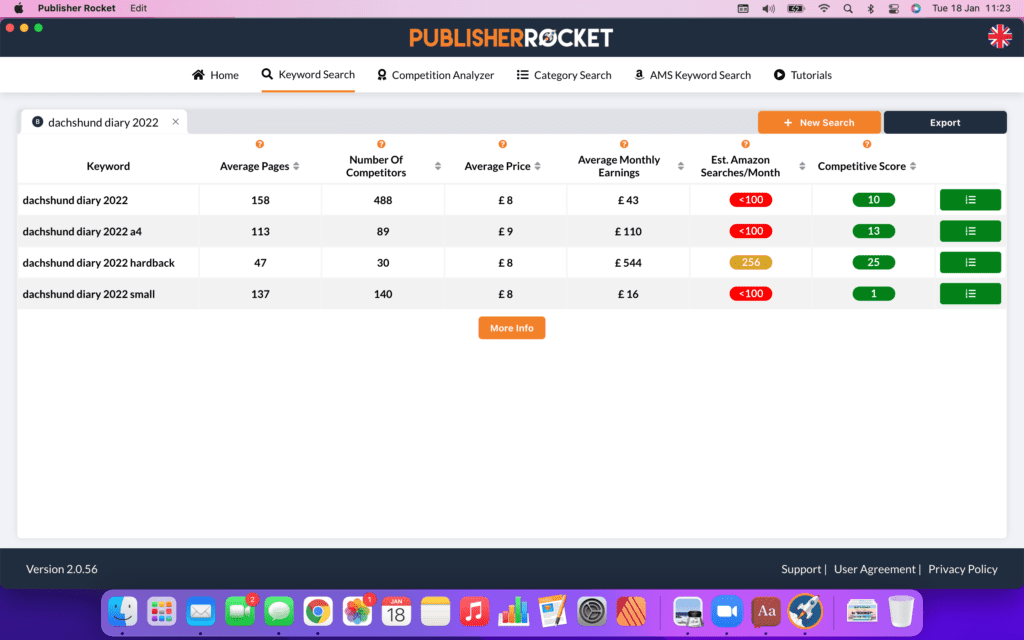Click the Bluetooth menu bar icon

click(x=871, y=8)
